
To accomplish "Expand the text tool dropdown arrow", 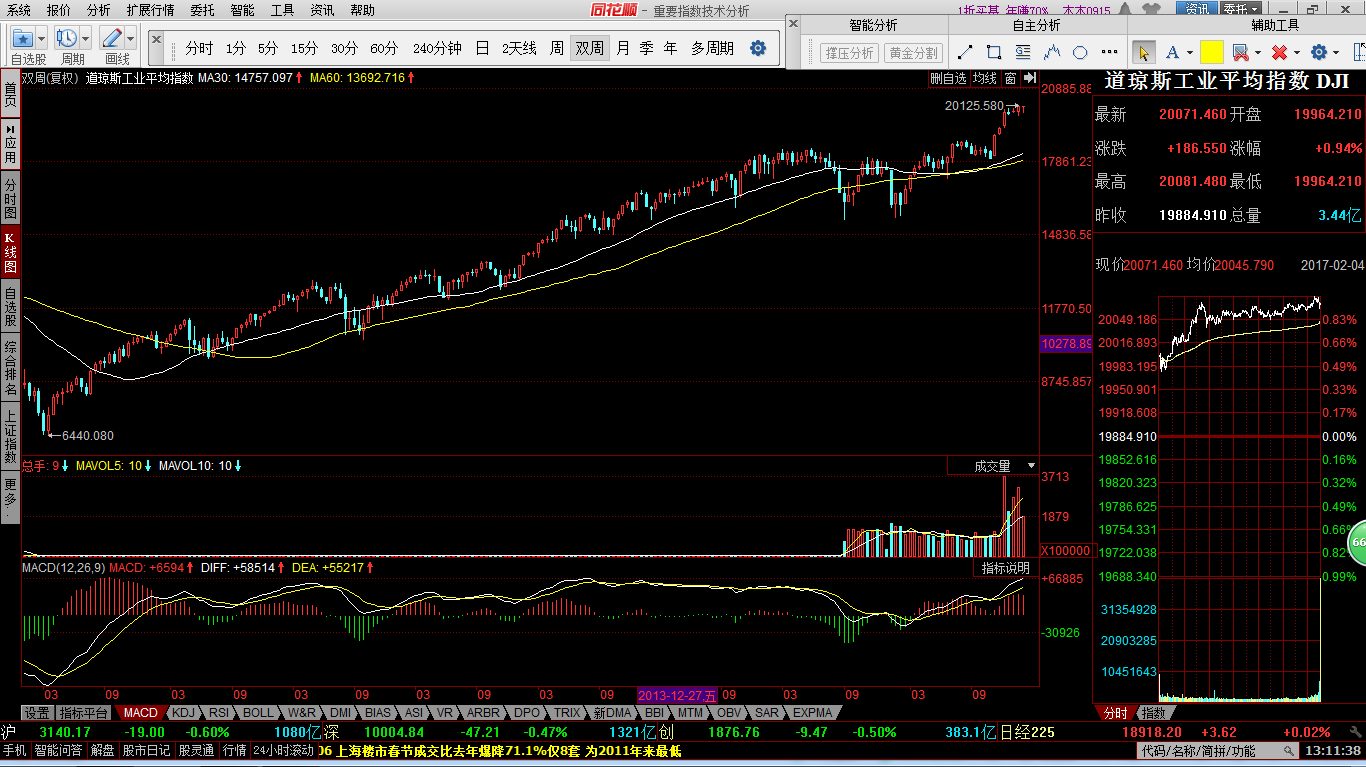I will [1189, 53].
